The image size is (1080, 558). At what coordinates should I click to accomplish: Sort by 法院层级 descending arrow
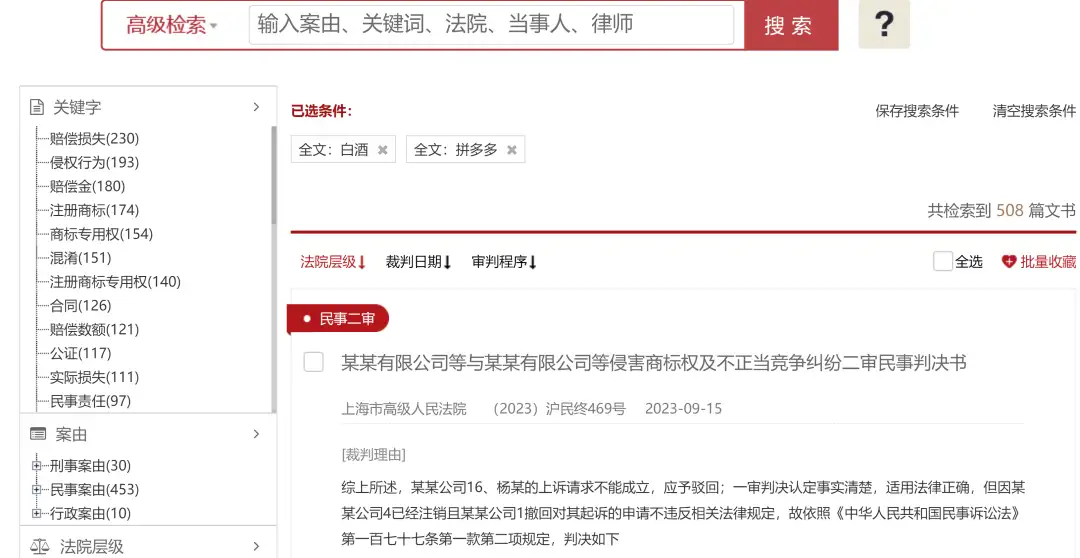[x=362, y=262]
